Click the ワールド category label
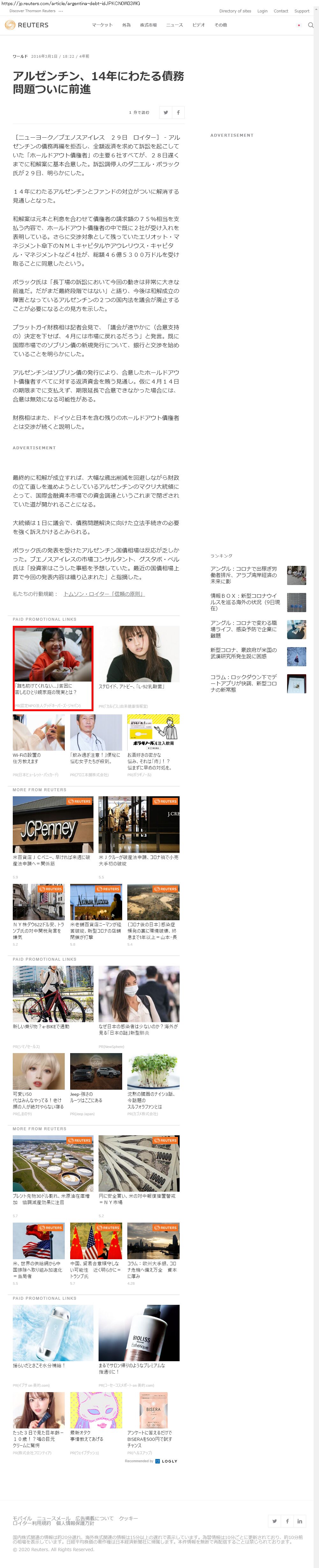319x1568 pixels. [x=20, y=56]
